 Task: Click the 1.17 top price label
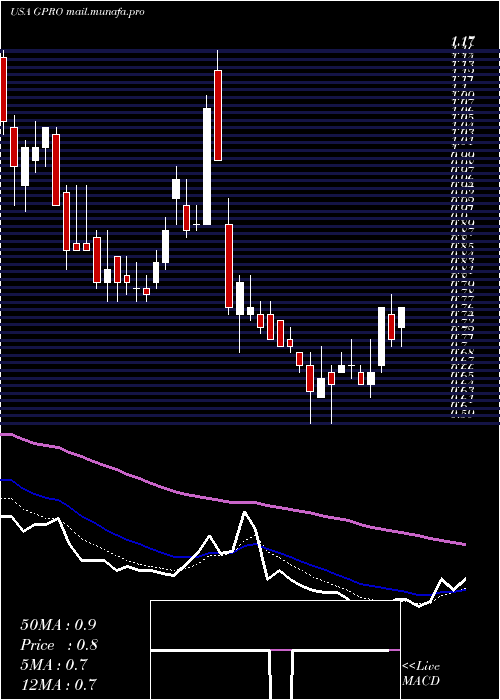462,42
